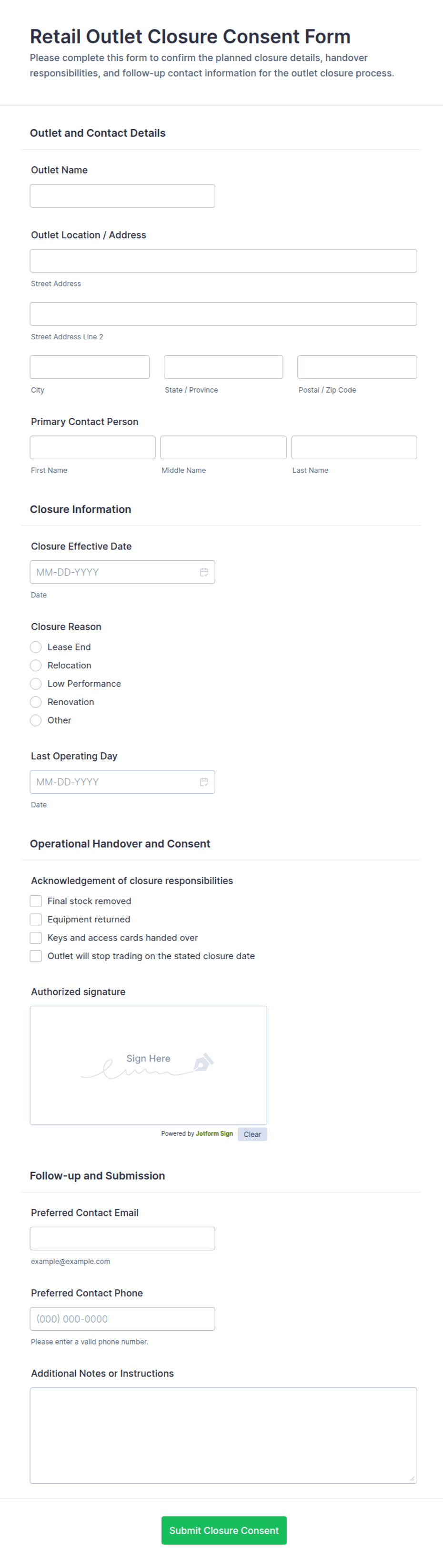Submit Closure Consent form
This screenshot has height=1568, width=443.
[224, 1530]
